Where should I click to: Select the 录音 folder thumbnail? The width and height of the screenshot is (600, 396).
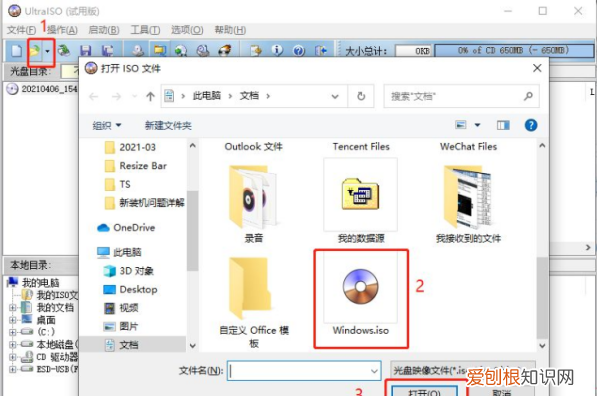tap(253, 203)
